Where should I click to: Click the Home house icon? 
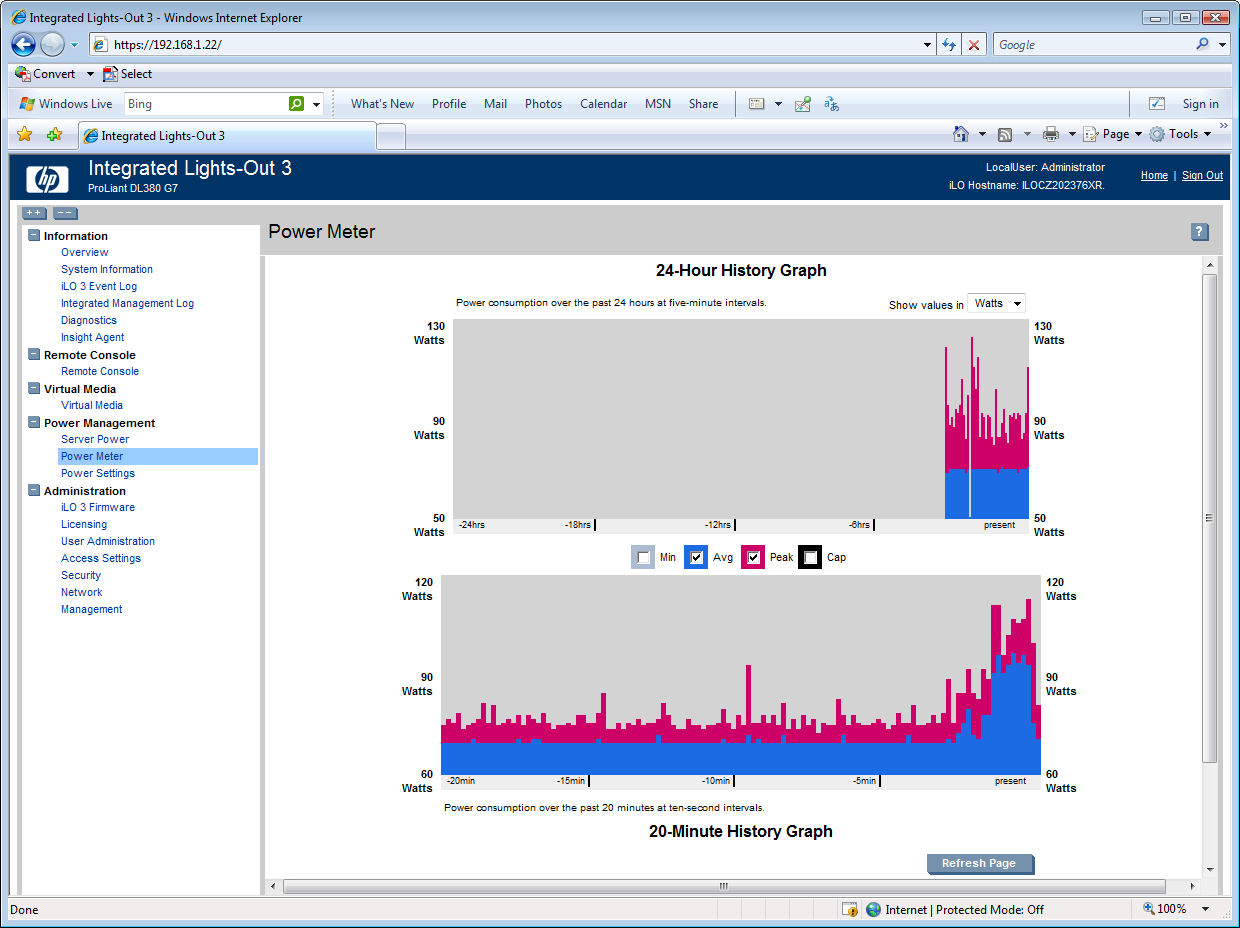pos(961,134)
